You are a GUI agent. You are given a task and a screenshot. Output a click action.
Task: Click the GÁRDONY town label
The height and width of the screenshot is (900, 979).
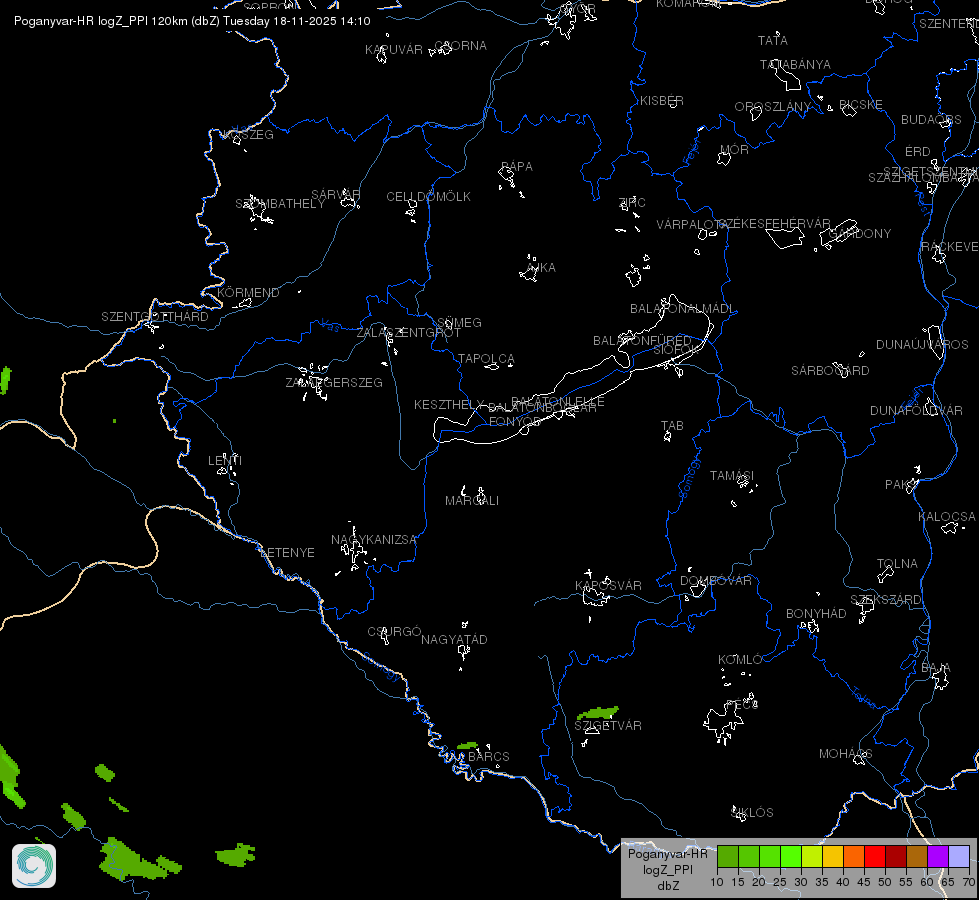860,234
